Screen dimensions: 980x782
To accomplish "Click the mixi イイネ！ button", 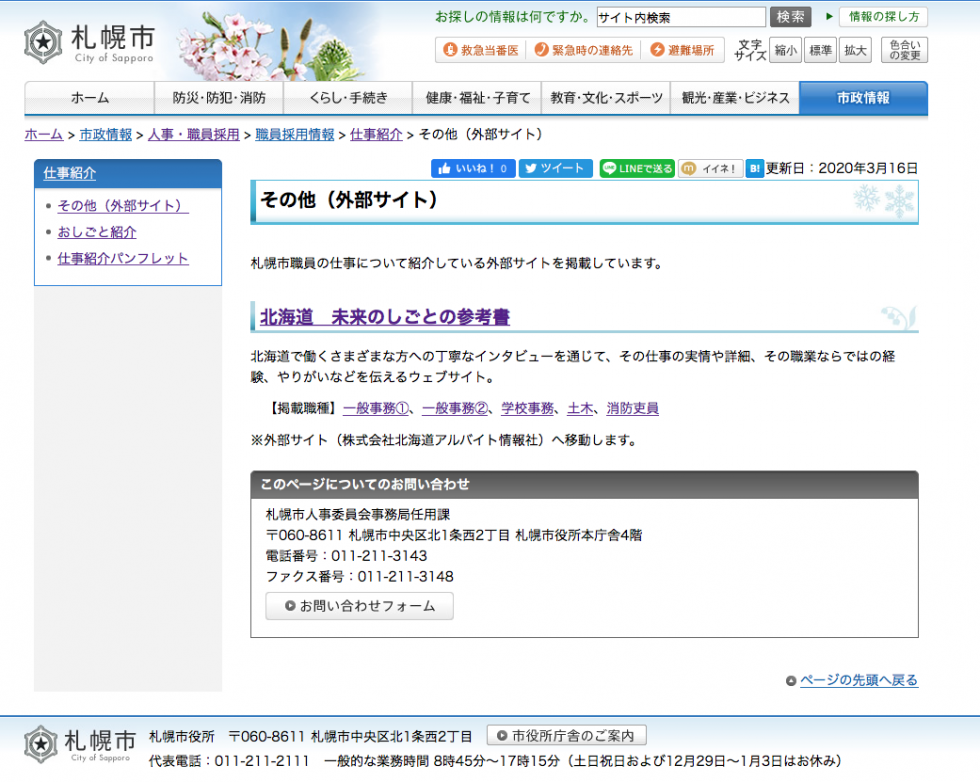I will click(x=710, y=168).
